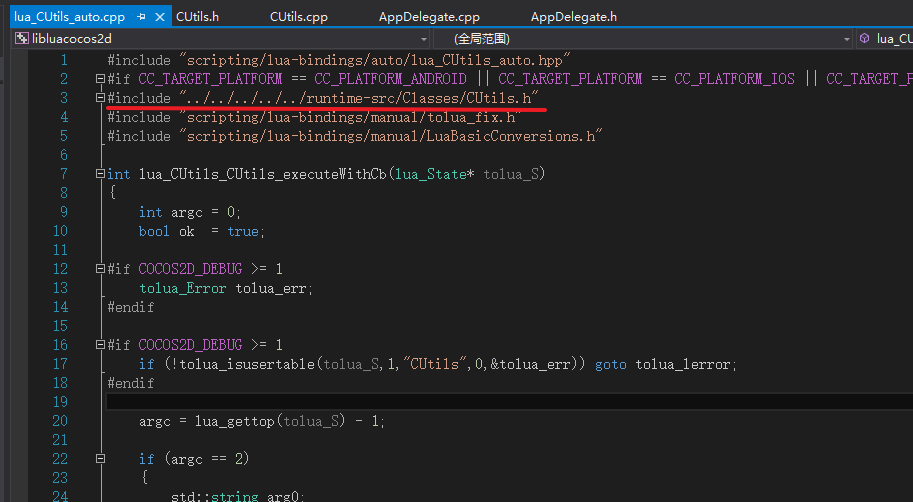Collapse the CC_TARGET_PLATFORM #if block on line 2
Image resolution: width=913 pixels, height=502 pixels.
tap(99, 79)
